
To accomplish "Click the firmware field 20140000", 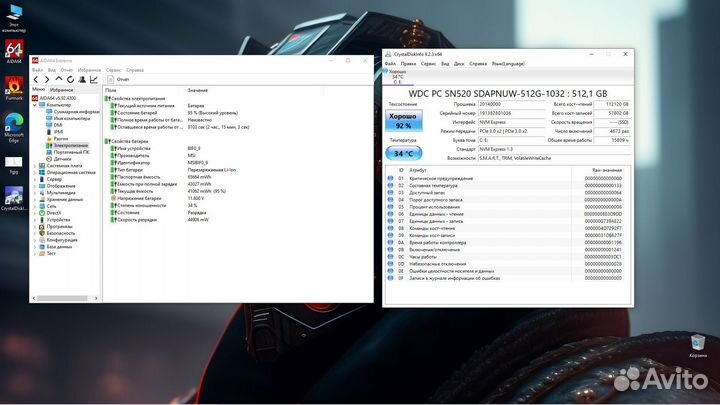I will (511, 104).
